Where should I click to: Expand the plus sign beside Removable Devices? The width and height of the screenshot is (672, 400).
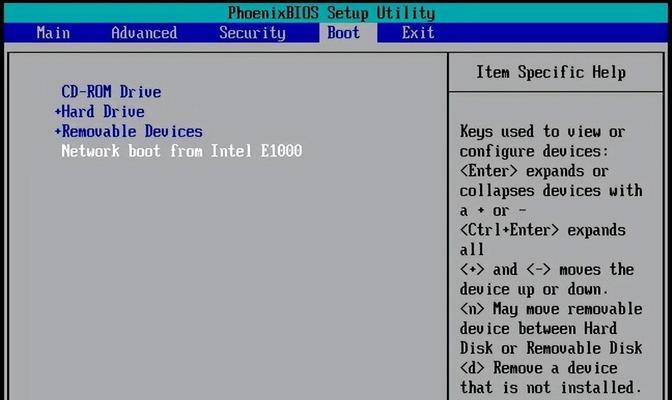click(x=58, y=132)
